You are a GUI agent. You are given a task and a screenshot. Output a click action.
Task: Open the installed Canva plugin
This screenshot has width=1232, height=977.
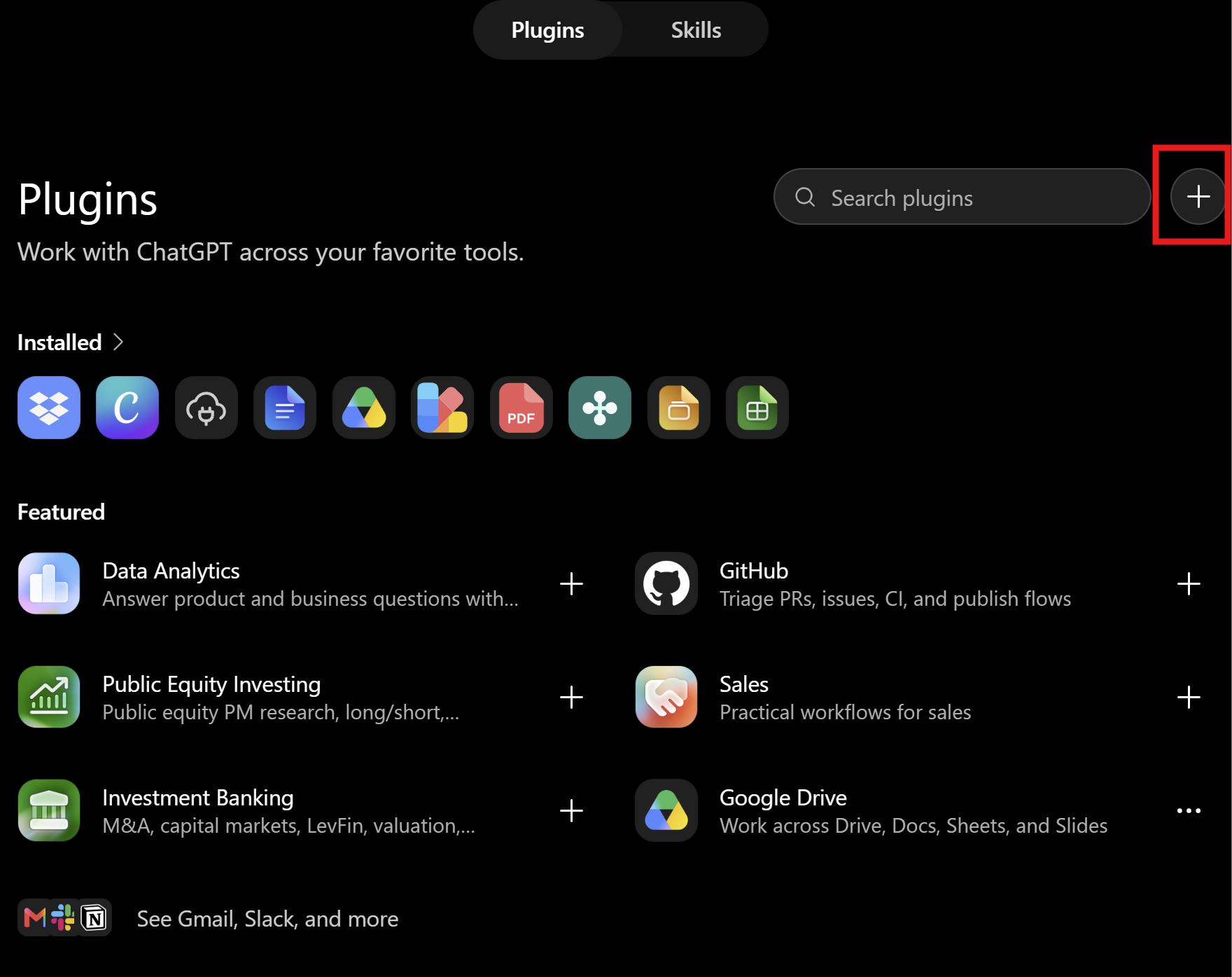click(127, 408)
